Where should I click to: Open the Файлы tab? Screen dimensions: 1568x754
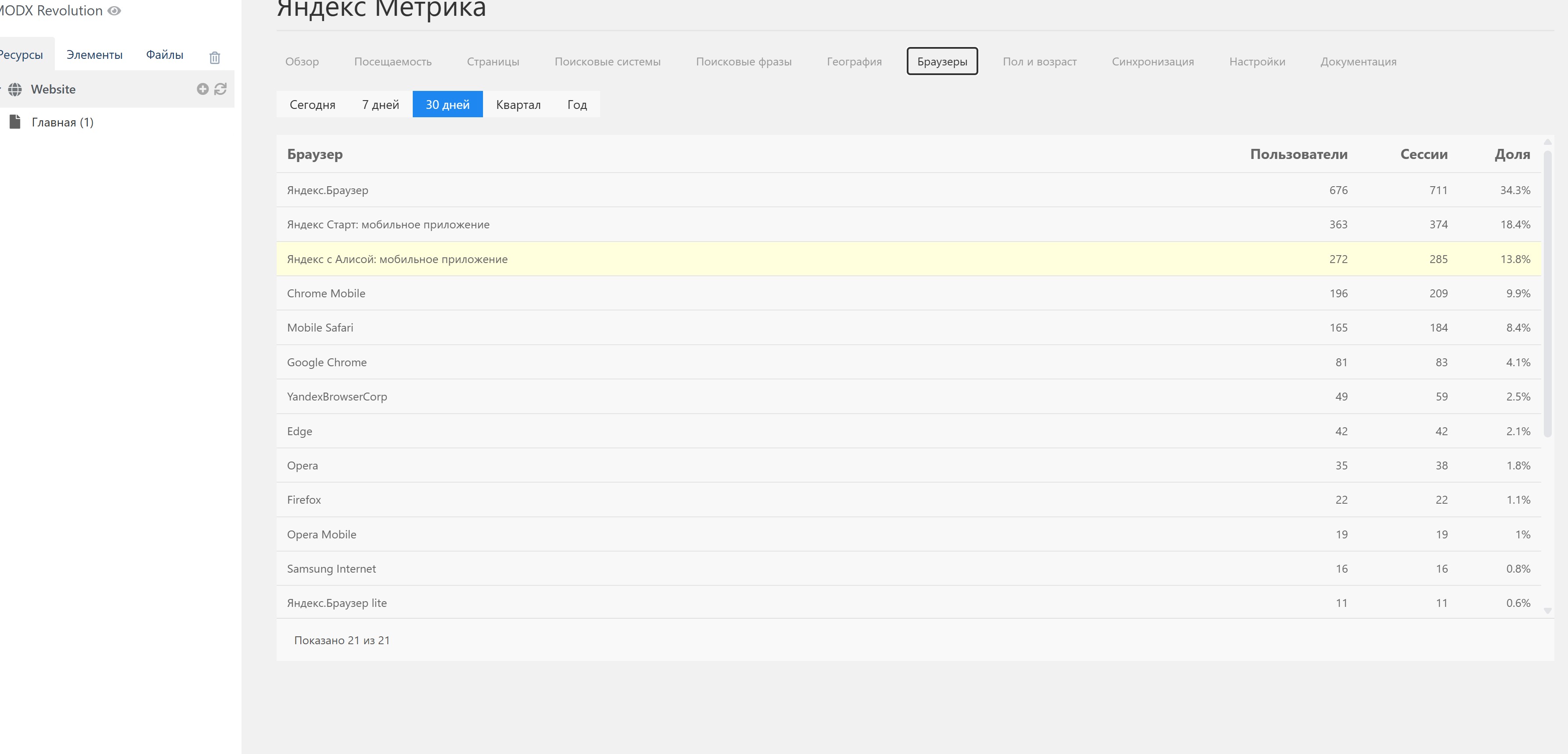point(164,55)
